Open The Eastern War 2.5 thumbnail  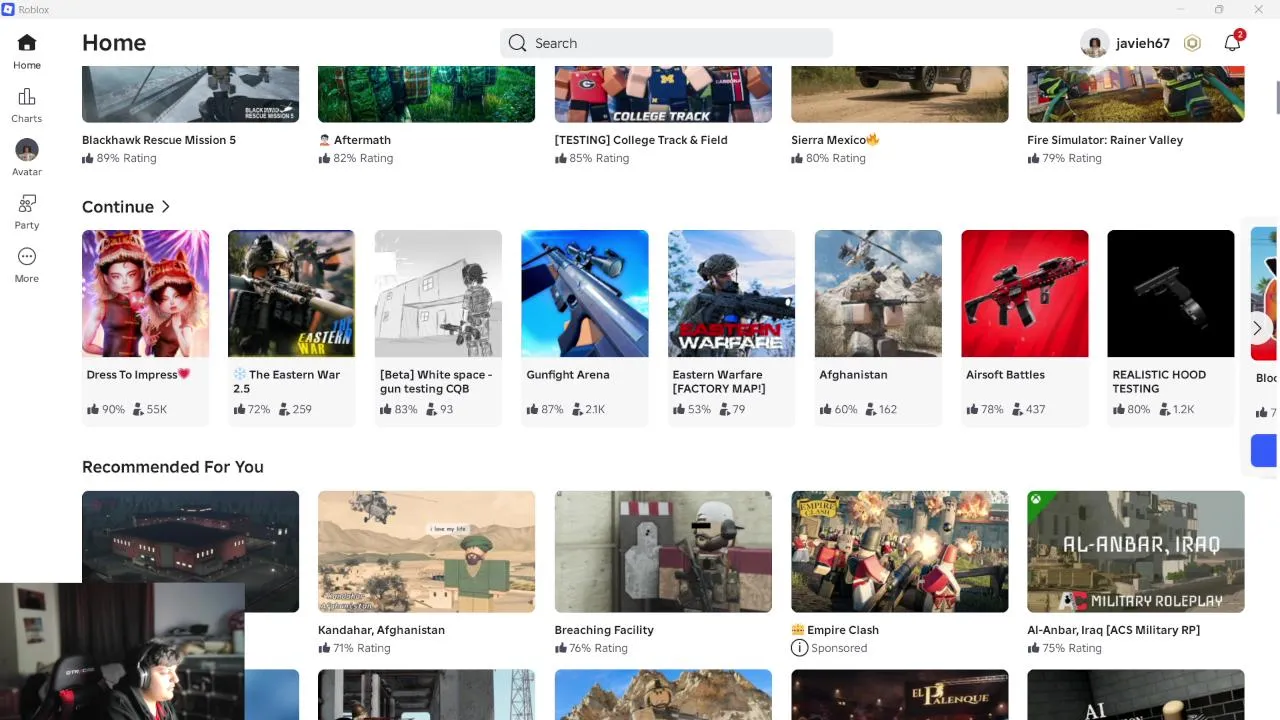click(291, 293)
